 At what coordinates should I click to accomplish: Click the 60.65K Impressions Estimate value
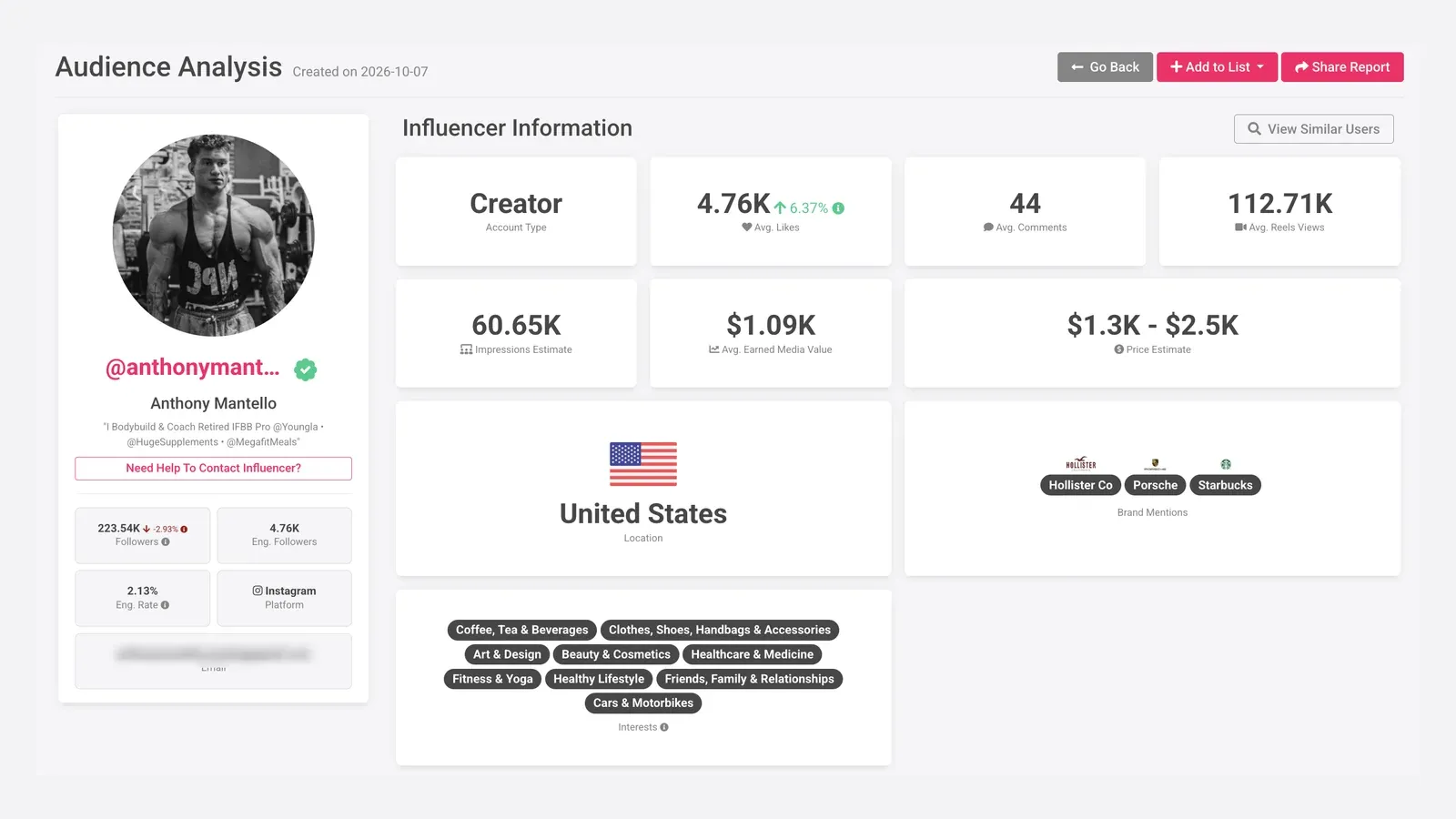(516, 325)
